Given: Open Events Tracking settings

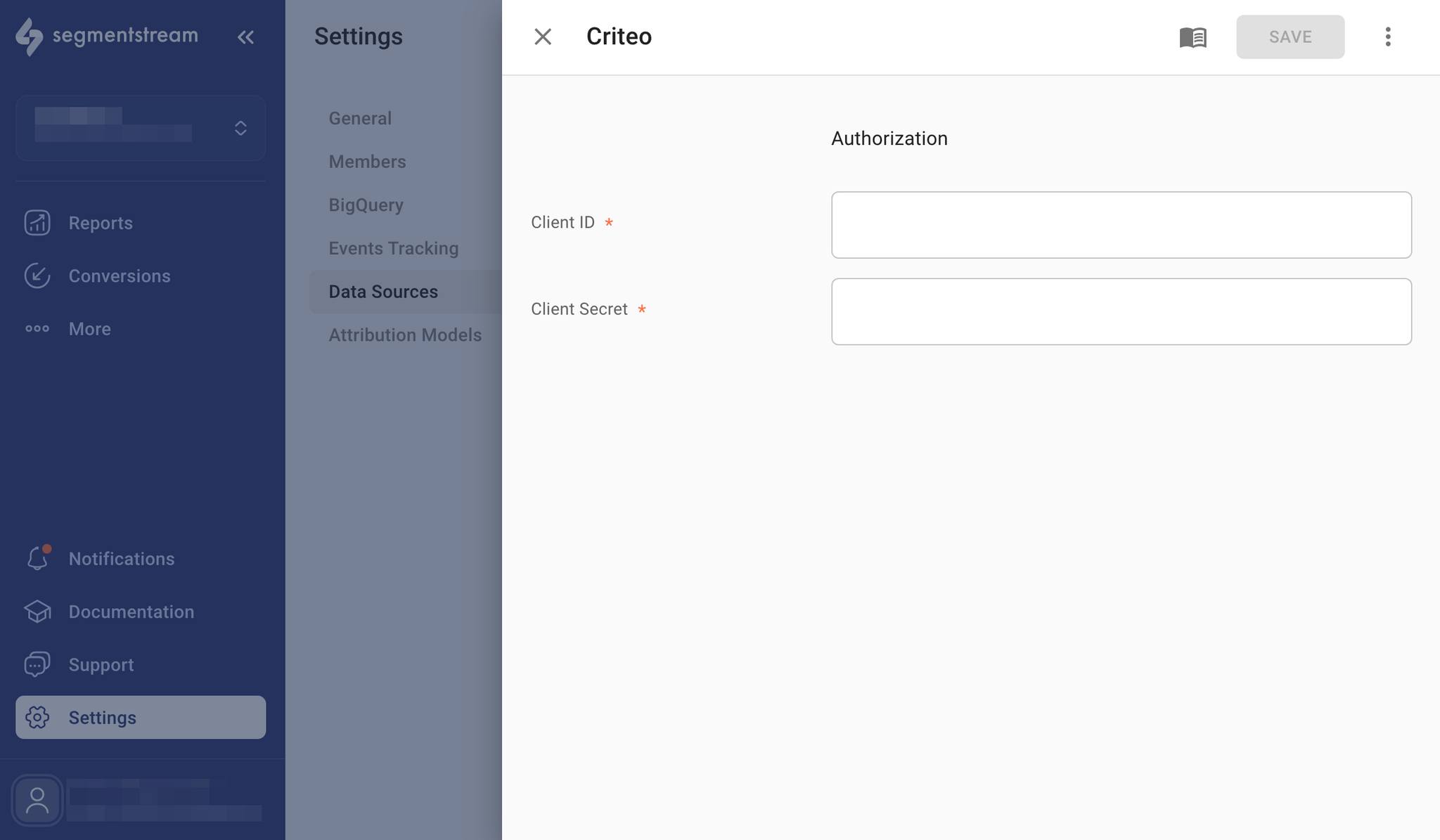Looking at the screenshot, I should pos(393,248).
